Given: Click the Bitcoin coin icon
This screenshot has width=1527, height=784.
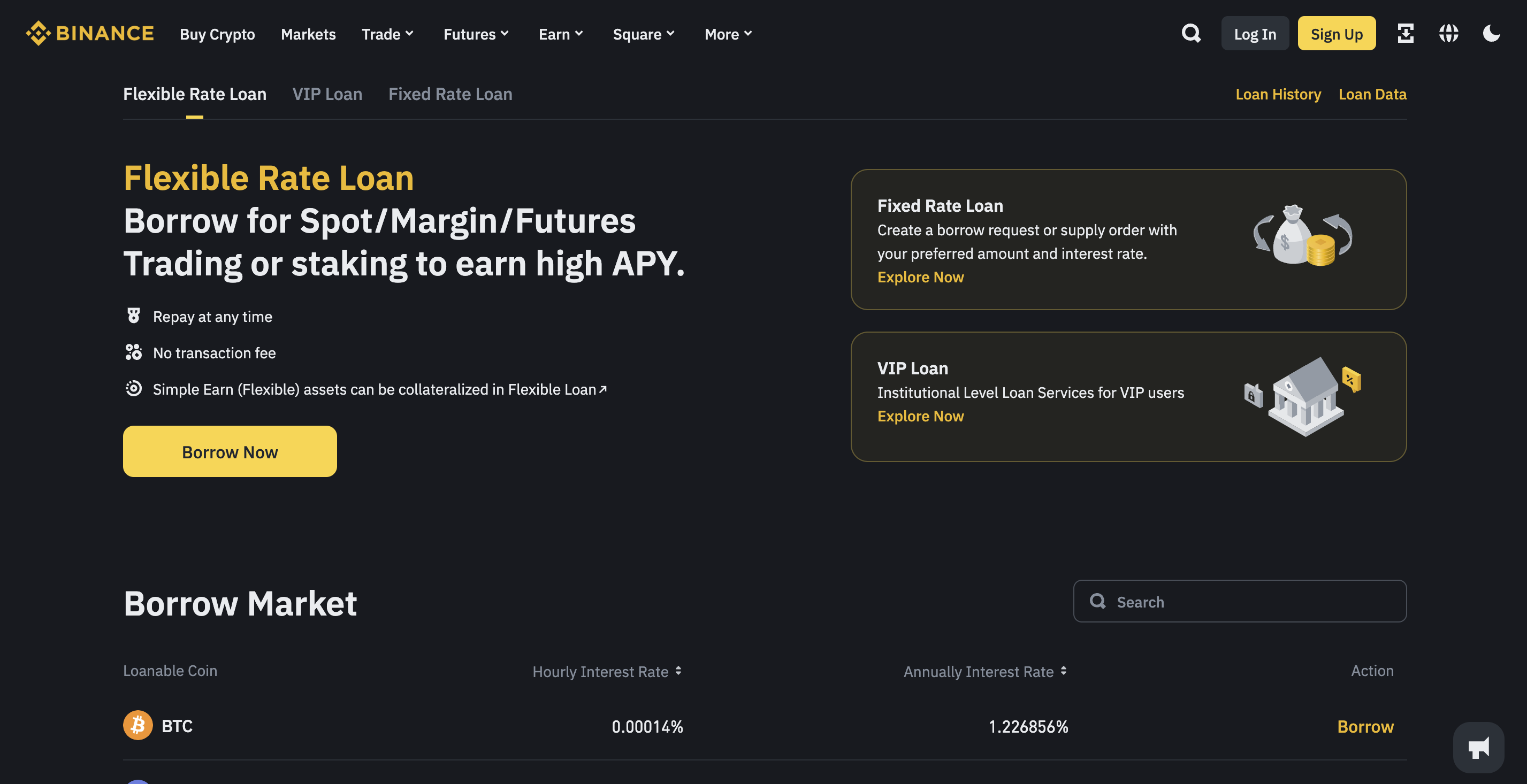Looking at the screenshot, I should (138, 725).
